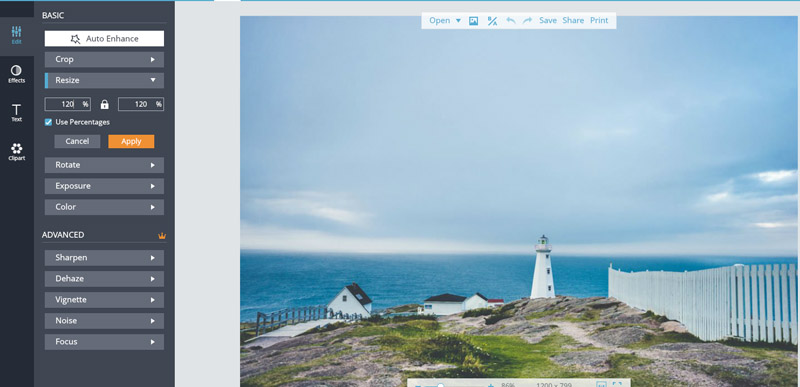Open the Effects panel

(x=16, y=74)
